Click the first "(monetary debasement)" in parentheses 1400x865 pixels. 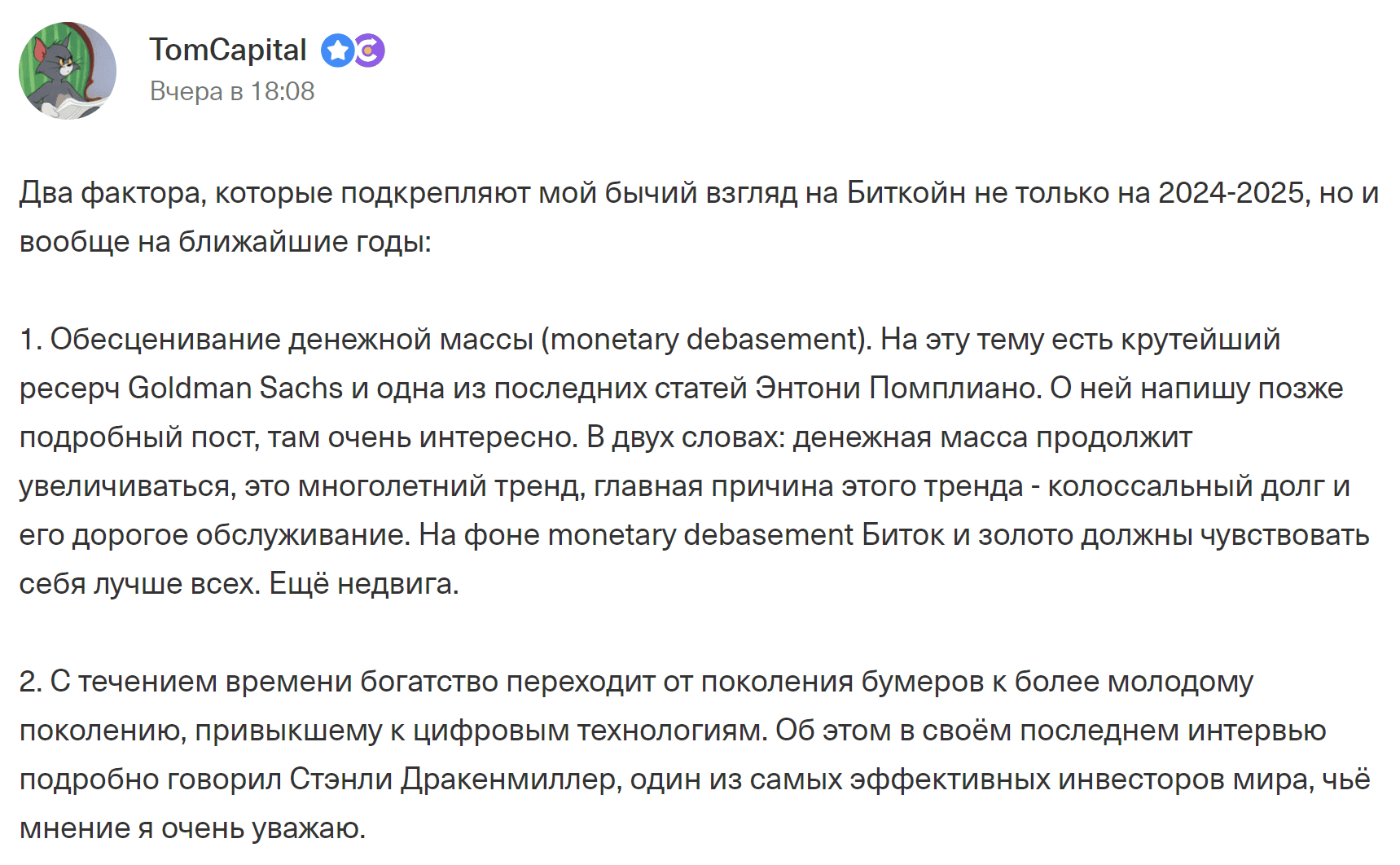click(706, 340)
